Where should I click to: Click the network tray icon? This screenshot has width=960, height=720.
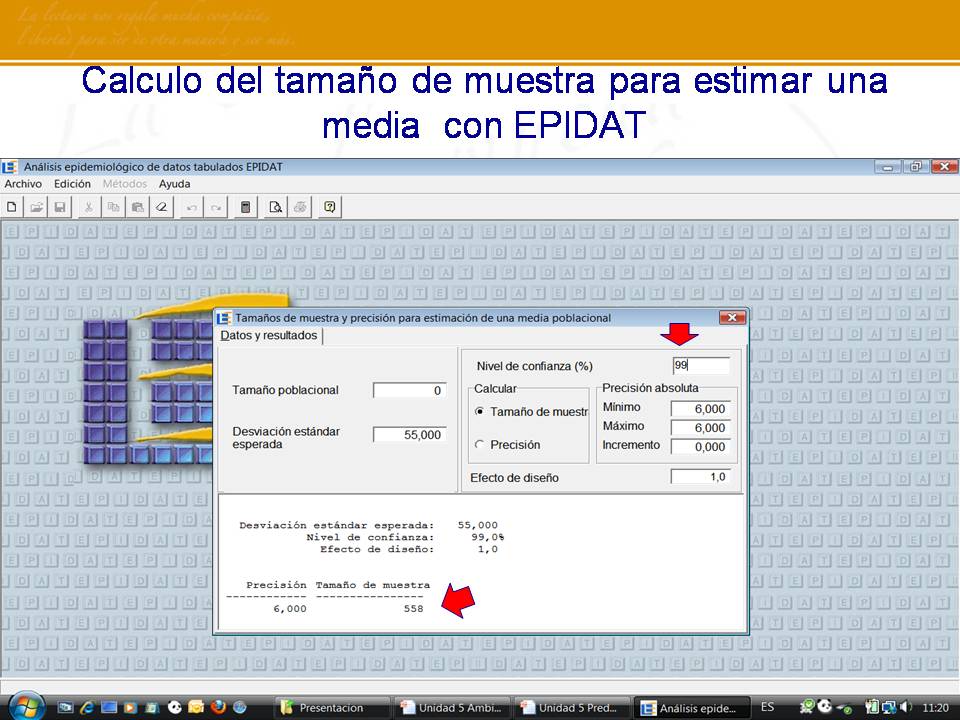(x=889, y=707)
